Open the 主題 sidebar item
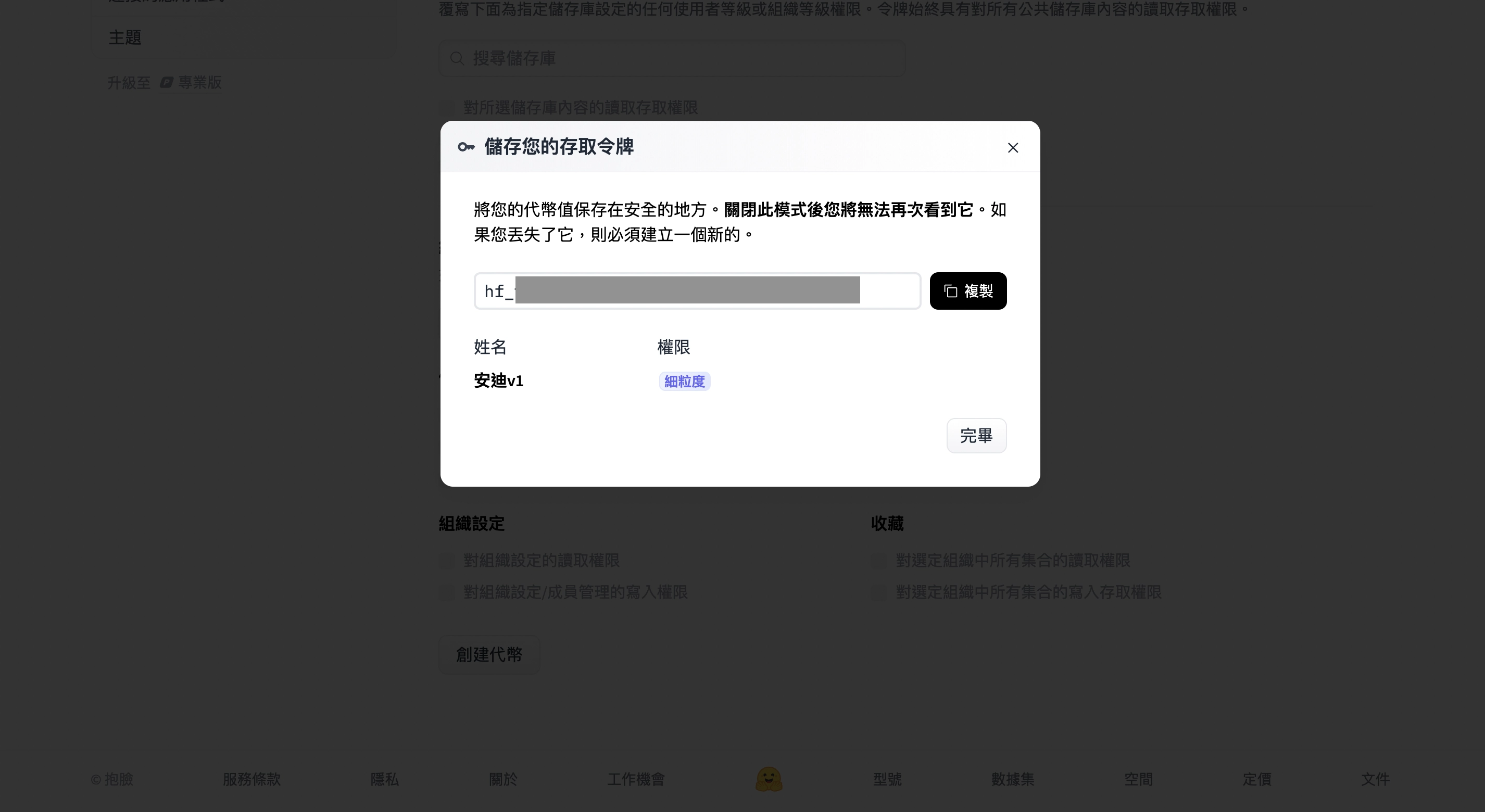The image size is (1485, 812). click(x=125, y=37)
